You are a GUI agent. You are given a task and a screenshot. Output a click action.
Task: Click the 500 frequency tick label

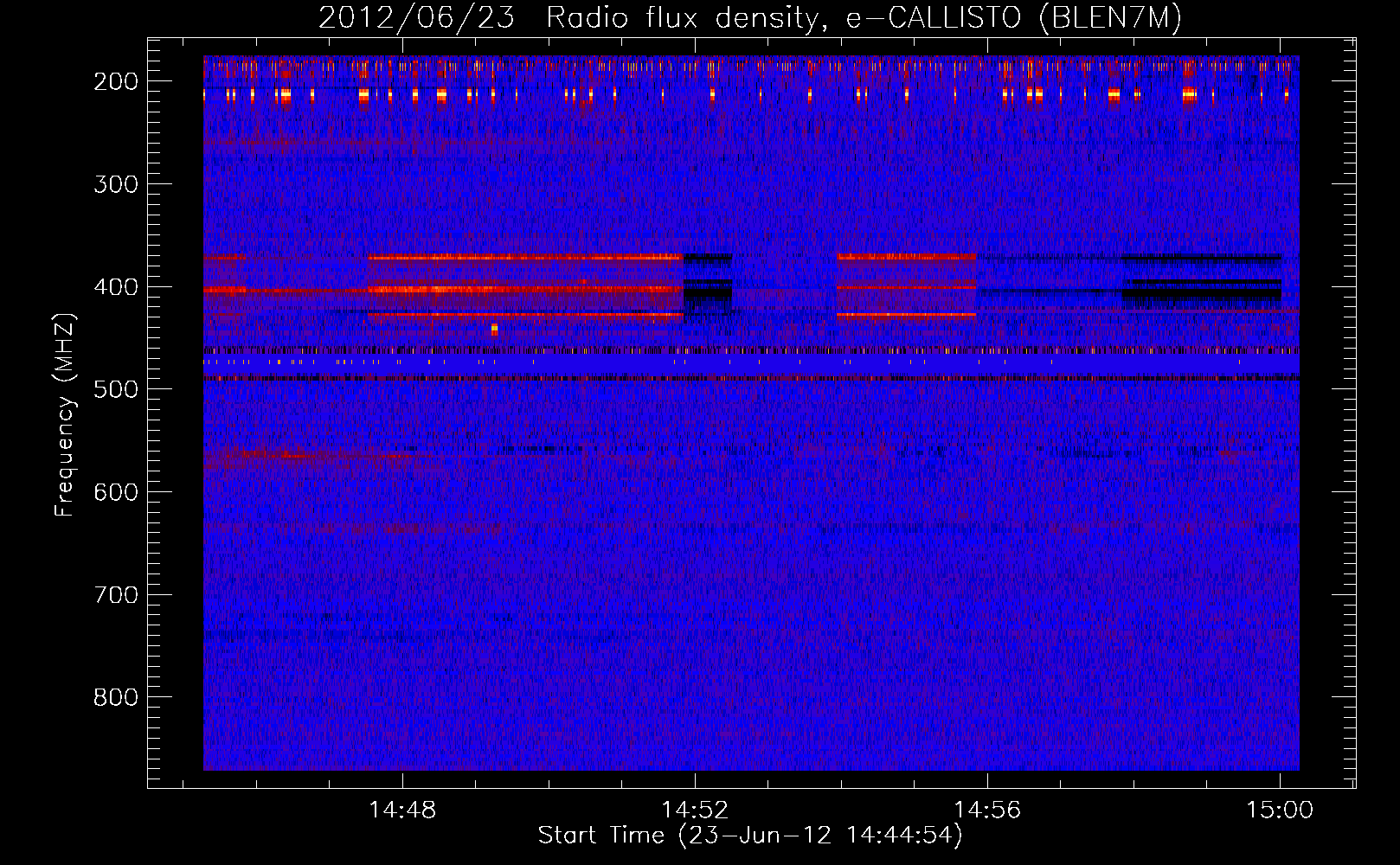tap(115, 389)
